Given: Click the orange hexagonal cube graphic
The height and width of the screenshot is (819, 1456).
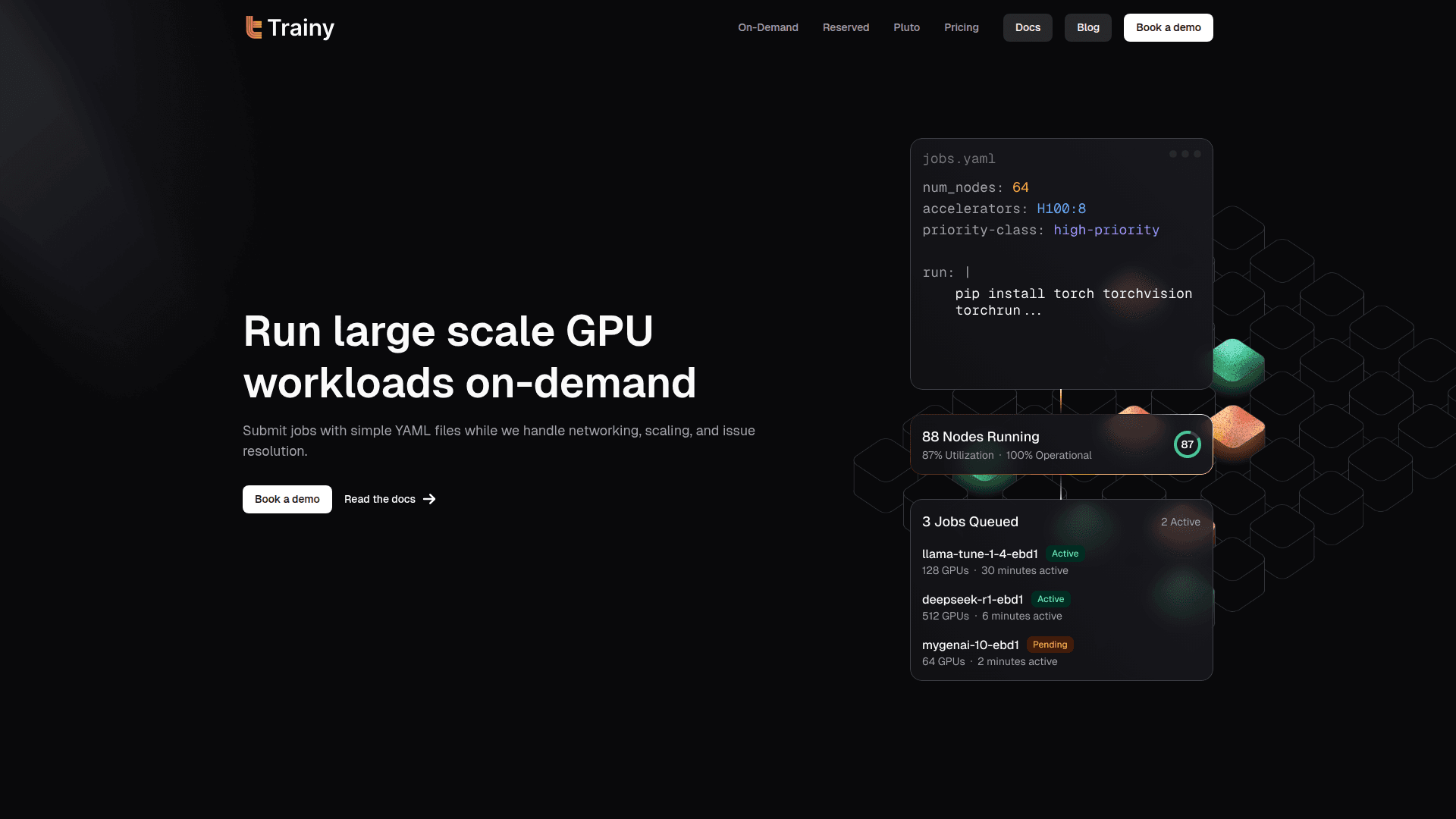Looking at the screenshot, I should (1239, 428).
